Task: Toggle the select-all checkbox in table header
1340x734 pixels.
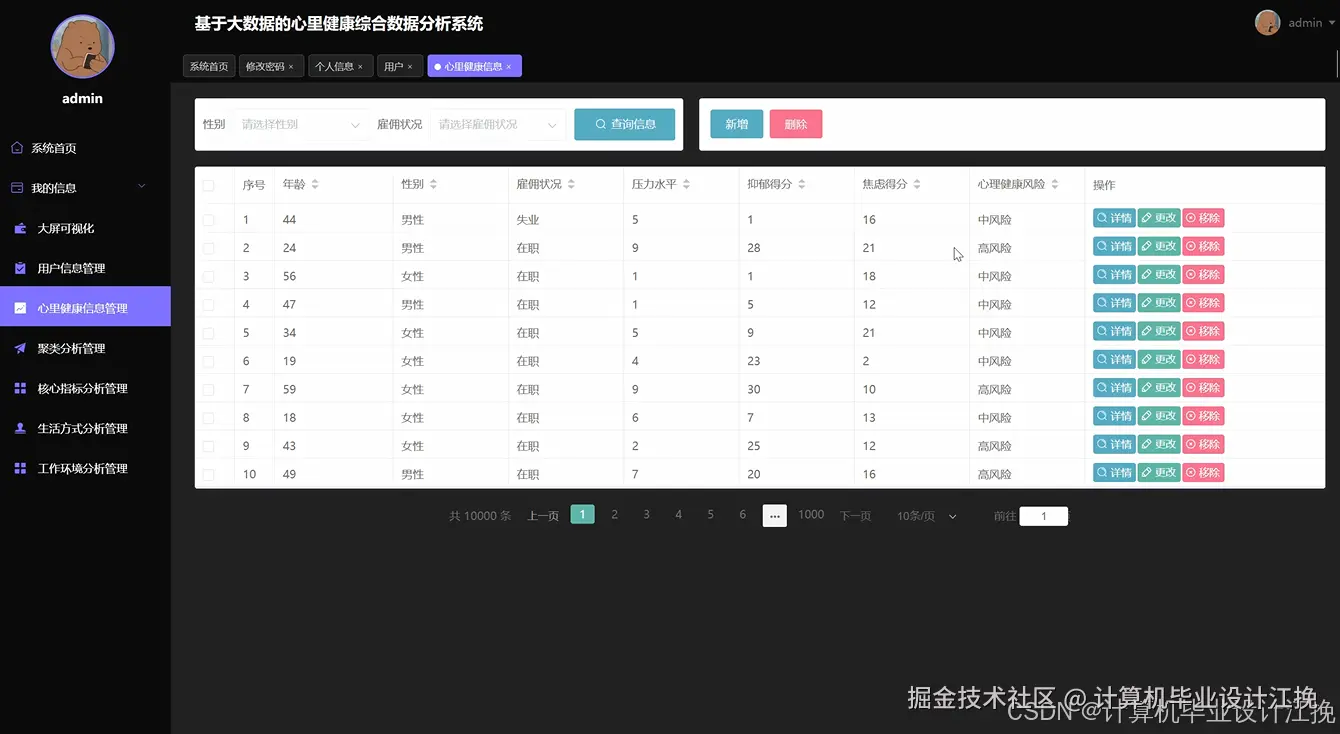Action: click(x=208, y=185)
